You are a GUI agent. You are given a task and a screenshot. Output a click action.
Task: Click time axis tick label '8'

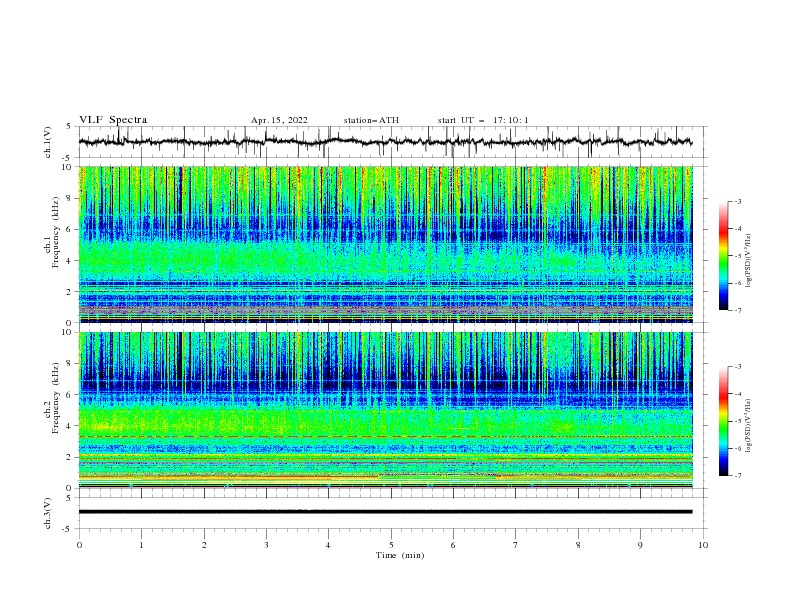578,545
